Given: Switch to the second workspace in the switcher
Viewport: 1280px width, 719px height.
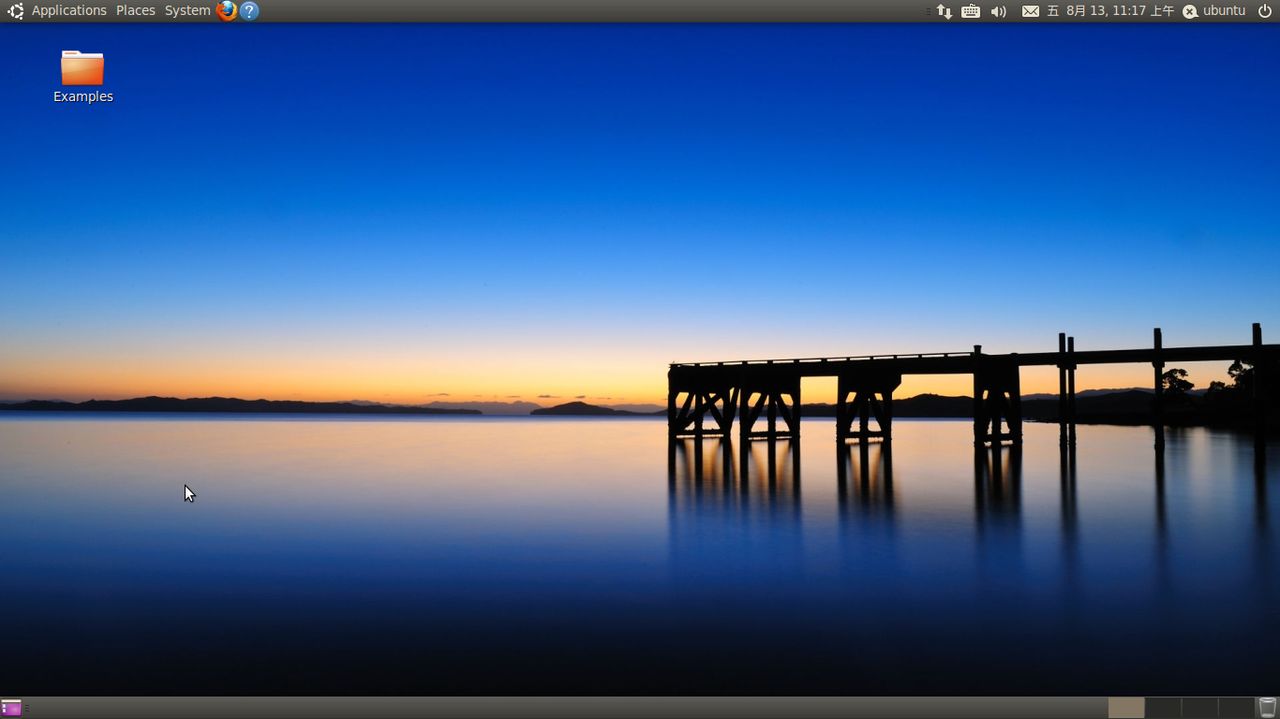Looking at the screenshot, I should (1163, 707).
